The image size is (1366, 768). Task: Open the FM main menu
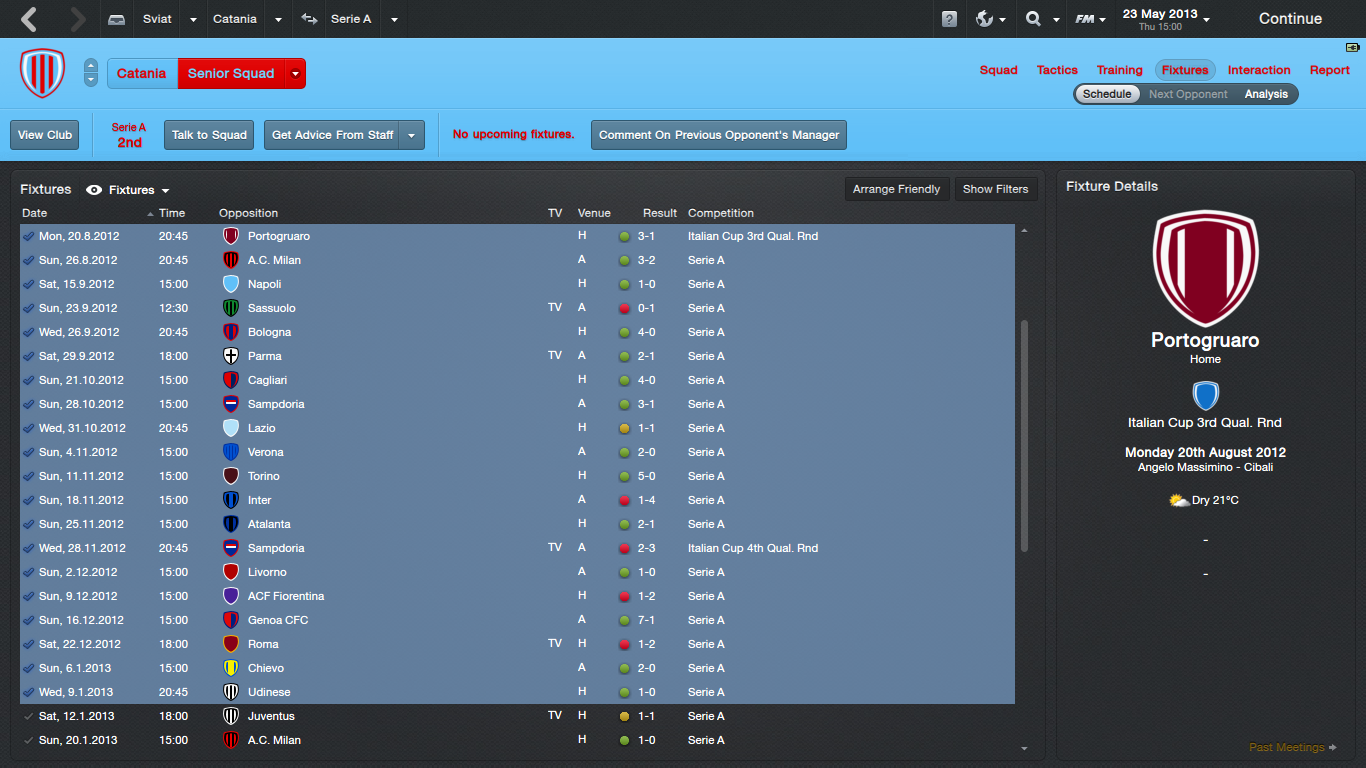click(x=1089, y=19)
